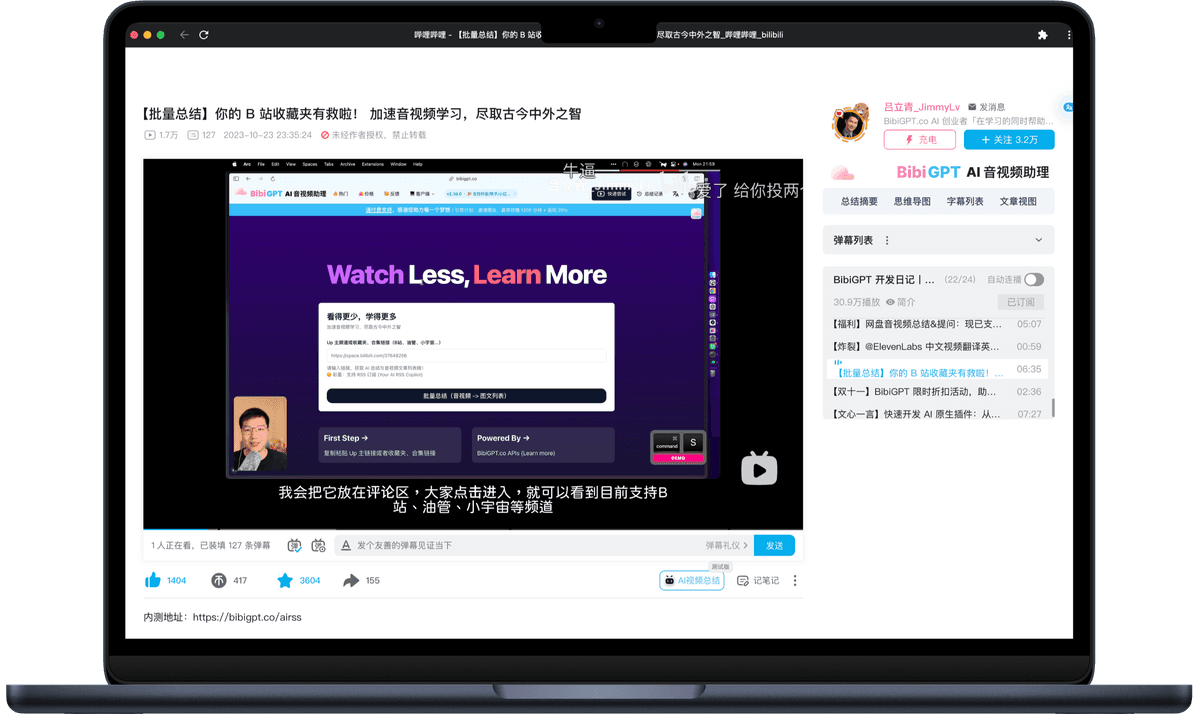Favorite the video with star icon
Image resolution: width=1200 pixels, height=714 pixels.
pos(285,580)
